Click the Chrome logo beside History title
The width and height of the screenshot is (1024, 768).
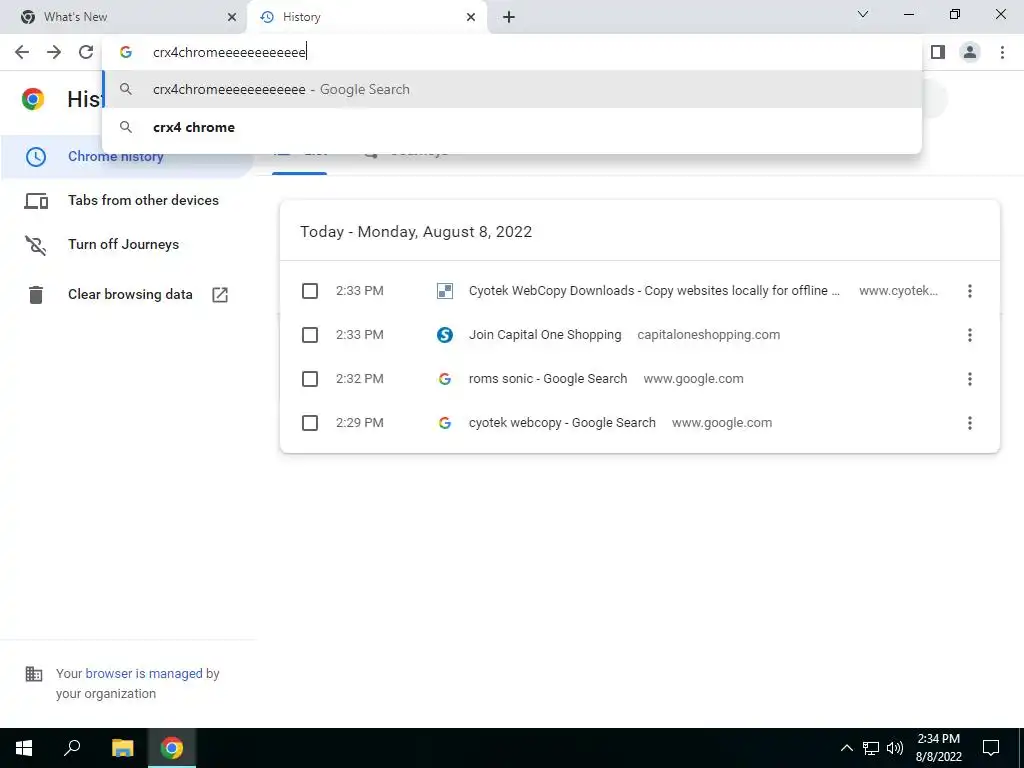33,99
